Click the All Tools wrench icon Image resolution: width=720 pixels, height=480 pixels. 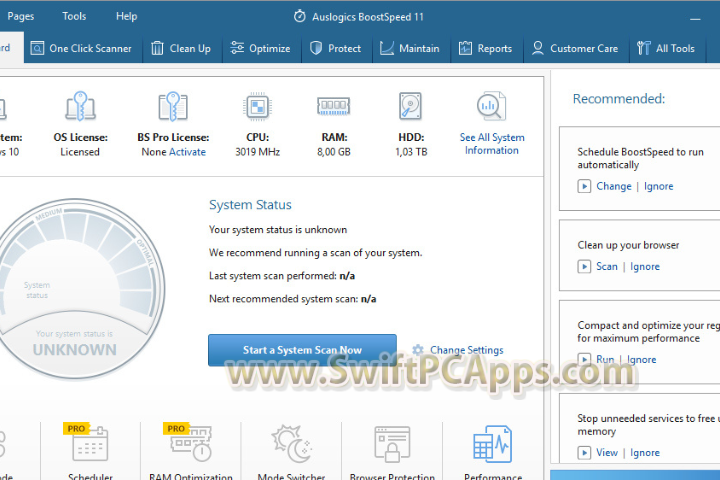pos(643,48)
